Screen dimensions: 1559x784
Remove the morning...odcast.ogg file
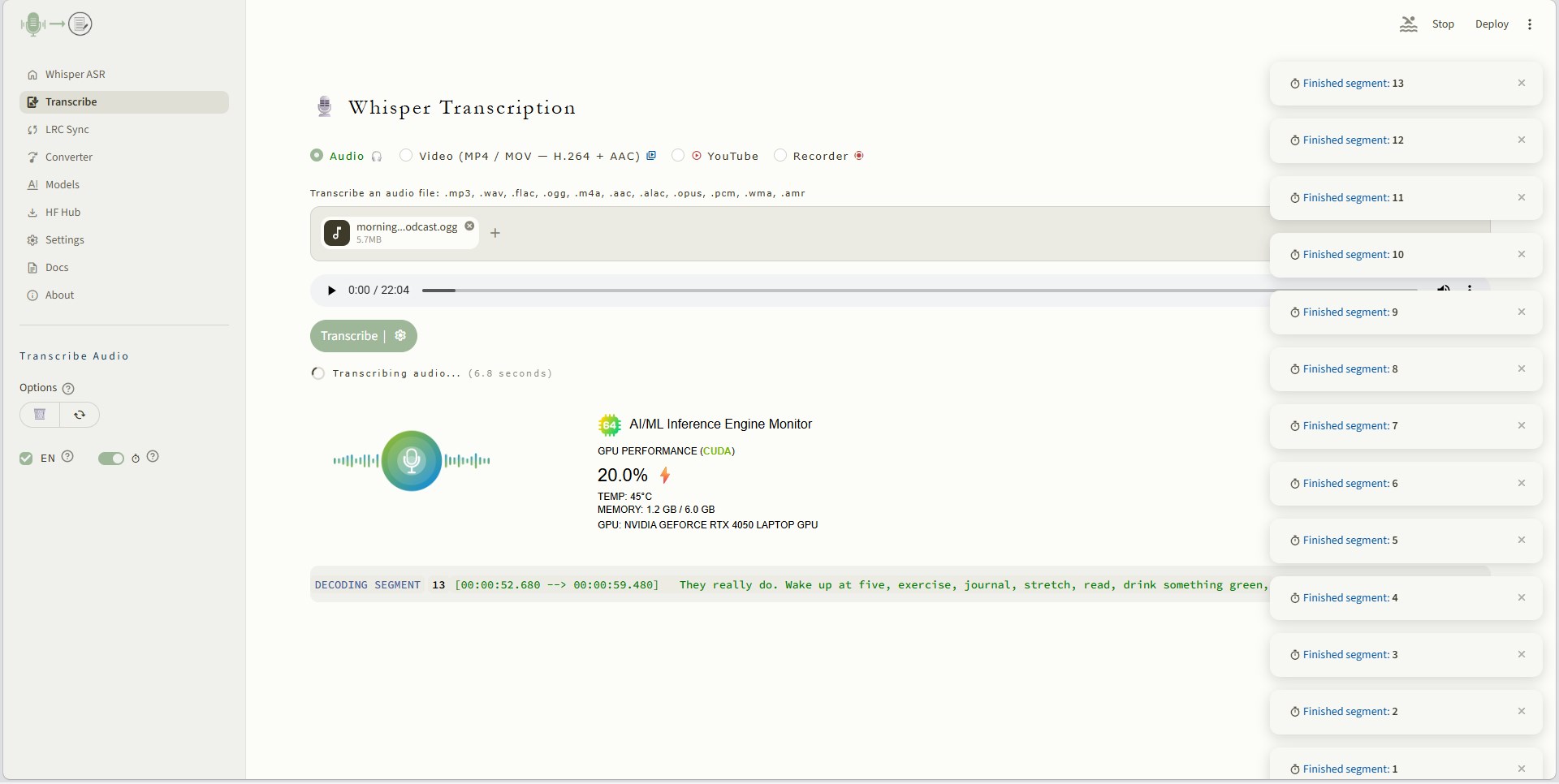click(x=469, y=226)
